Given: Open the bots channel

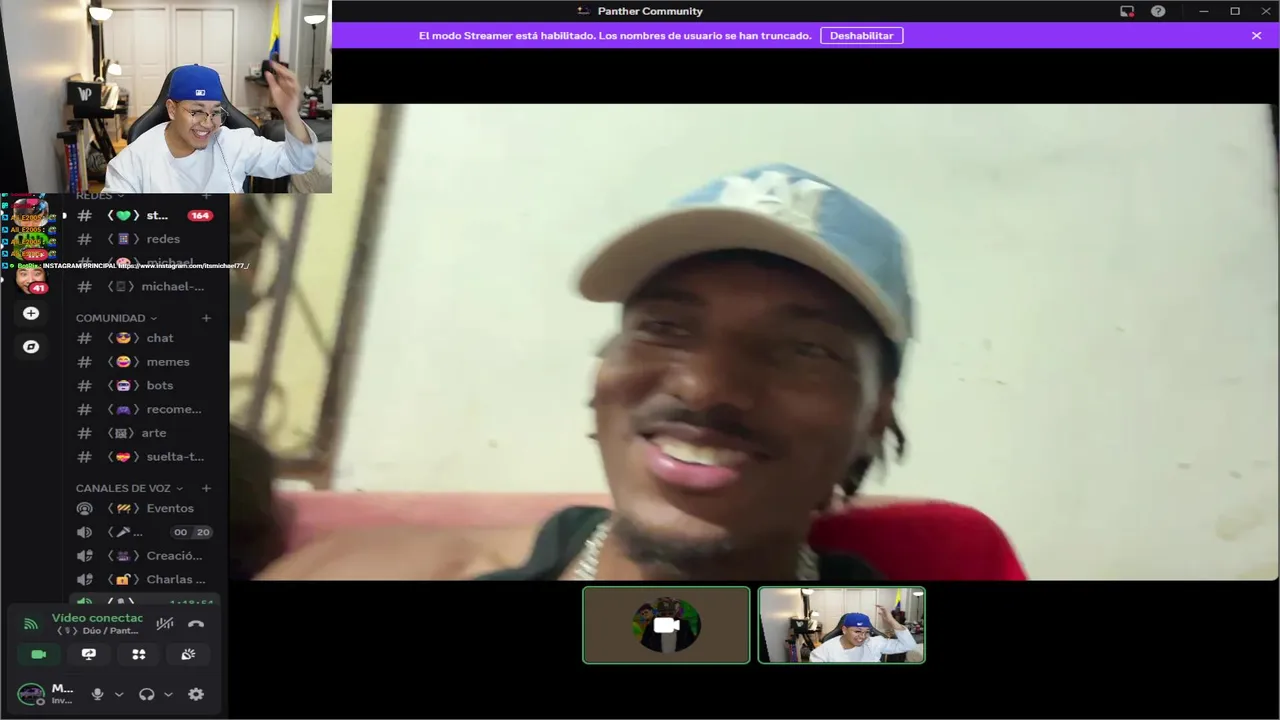Looking at the screenshot, I should pos(145,385).
